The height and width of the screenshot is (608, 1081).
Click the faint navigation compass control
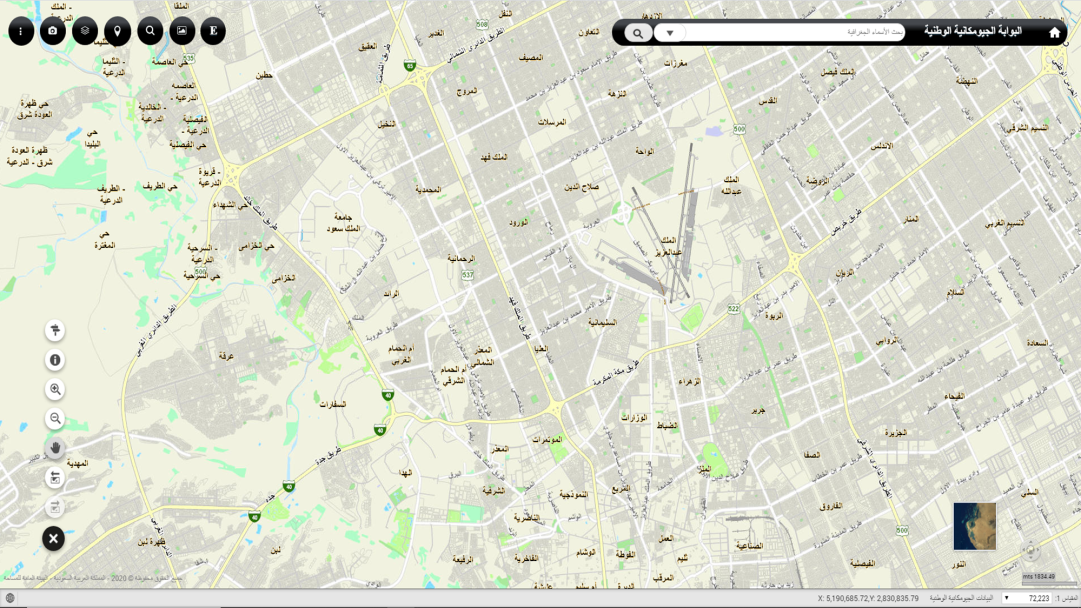1031,550
